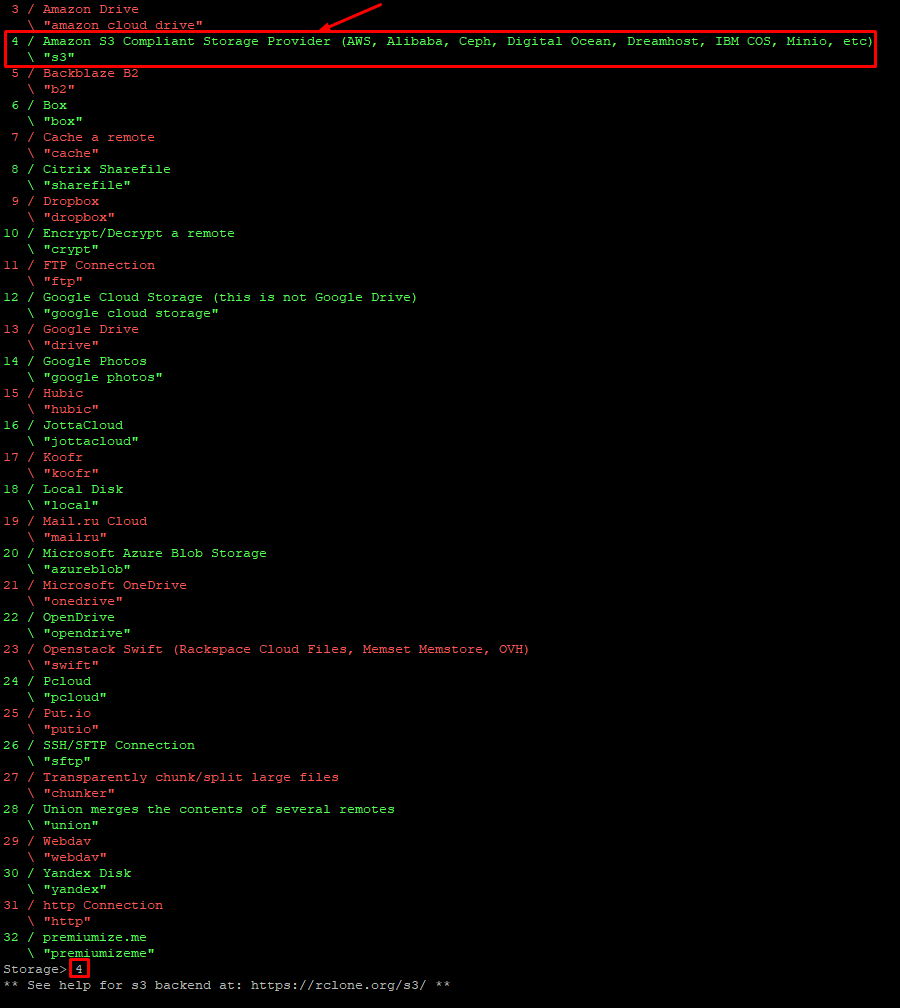Click the "Koofr" option line
The height and width of the screenshot is (1008, 900).
click(x=62, y=457)
